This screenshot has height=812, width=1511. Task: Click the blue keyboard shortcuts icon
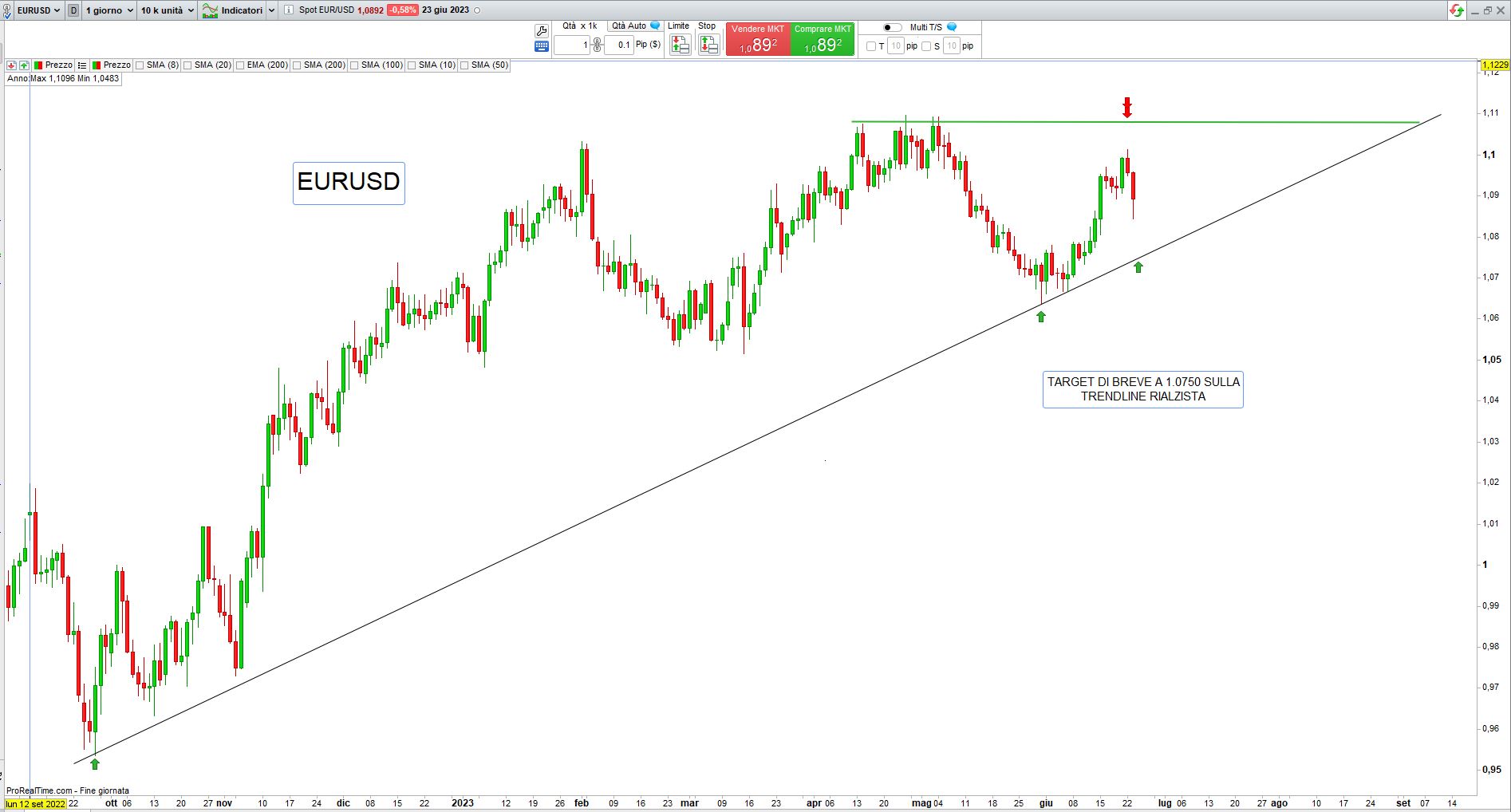[x=542, y=46]
